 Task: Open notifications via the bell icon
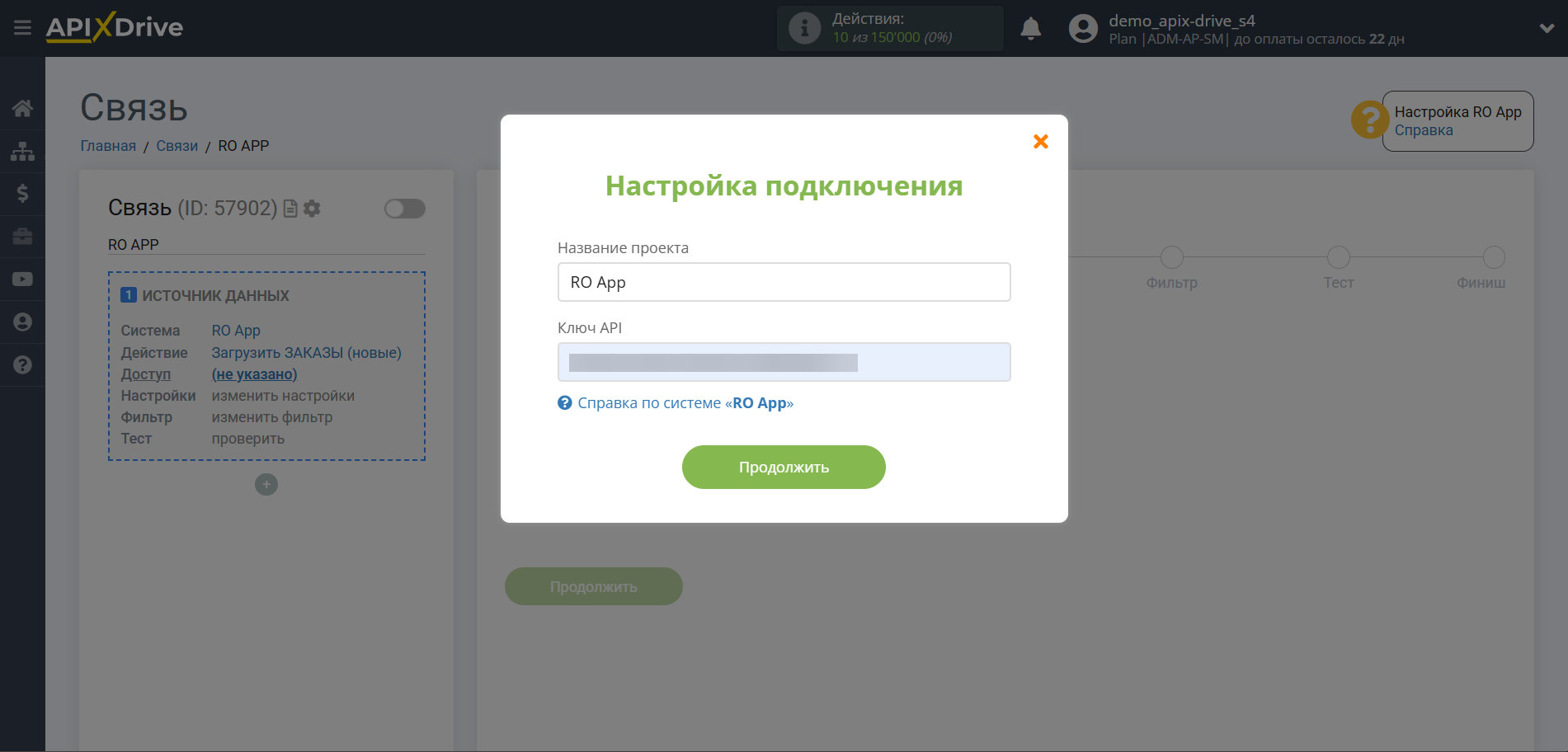point(1029,27)
